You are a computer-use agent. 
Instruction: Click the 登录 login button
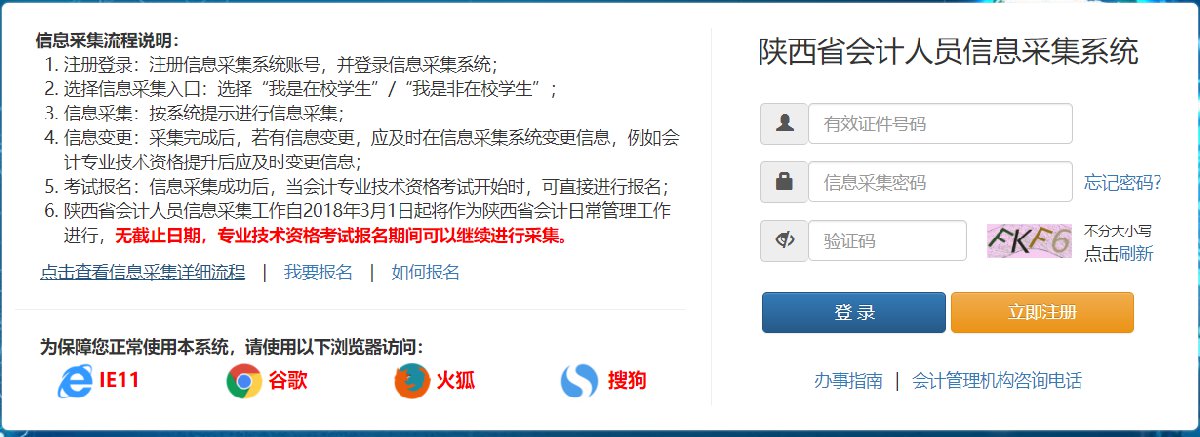click(x=854, y=312)
